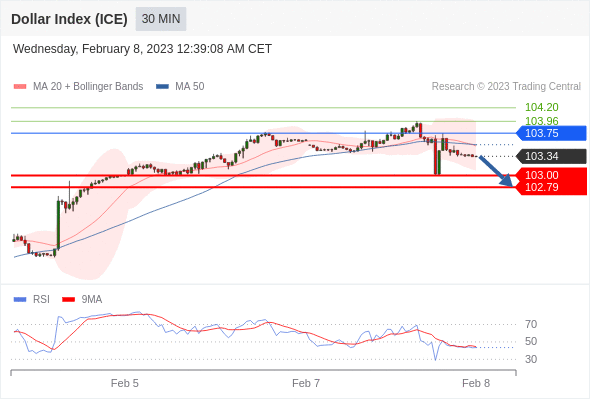590x400 pixels.
Task: Click the green 103.96 resistance label
Action: coord(541,121)
